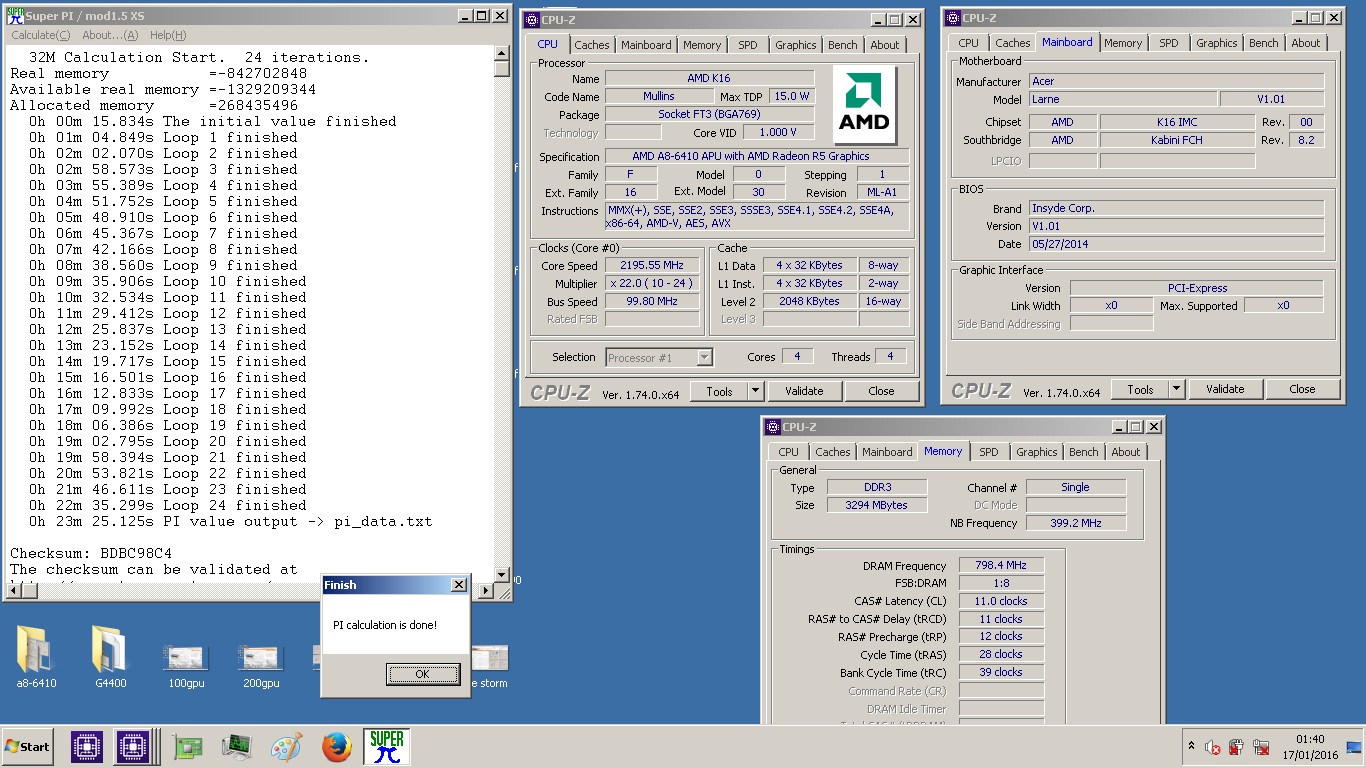Click the AMD logo in CPU-Z

click(x=863, y=105)
